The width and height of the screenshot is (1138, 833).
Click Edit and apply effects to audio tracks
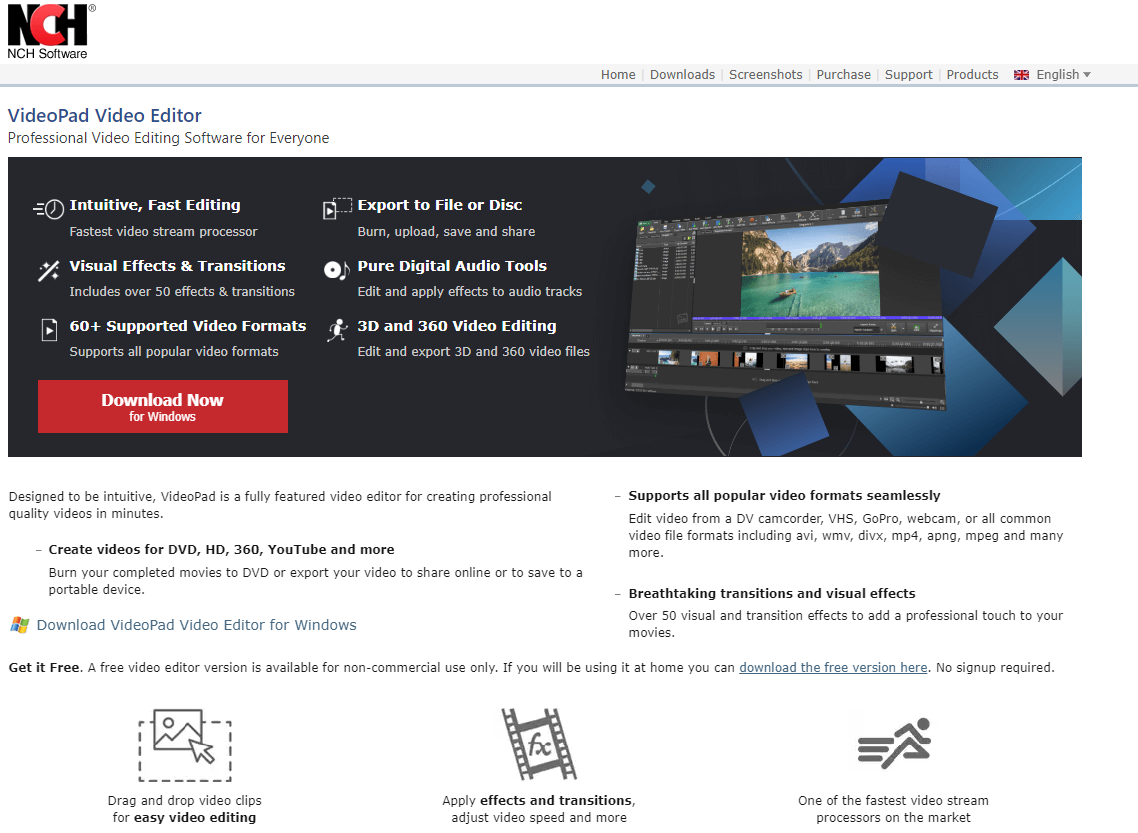pyautogui.click(x=470, y=292)
